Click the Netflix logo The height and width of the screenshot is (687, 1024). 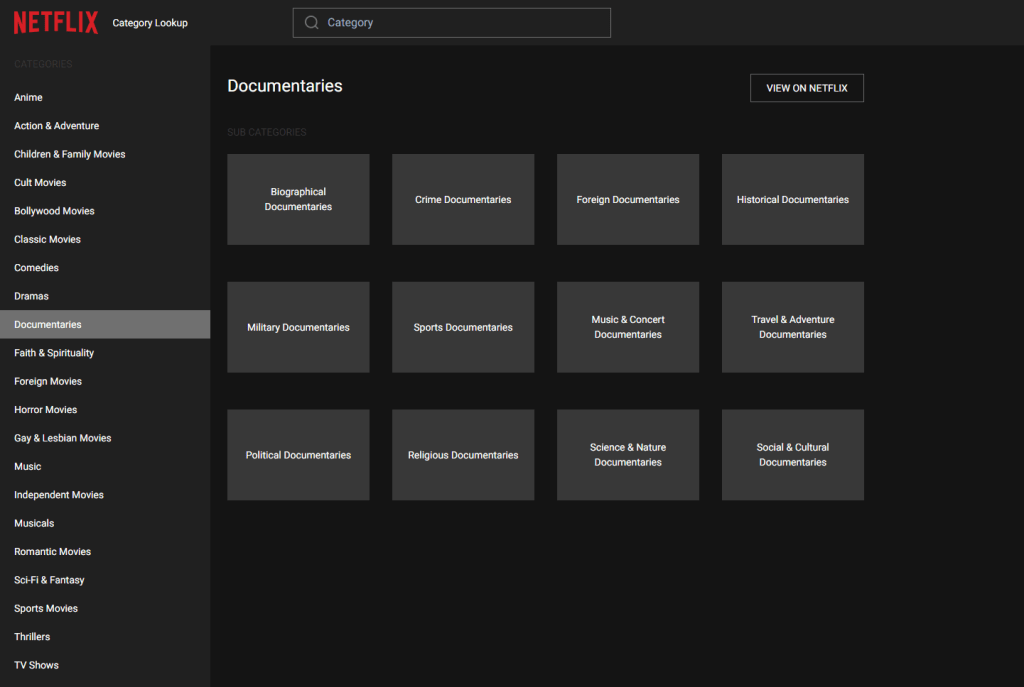click(x=56, y=22)
